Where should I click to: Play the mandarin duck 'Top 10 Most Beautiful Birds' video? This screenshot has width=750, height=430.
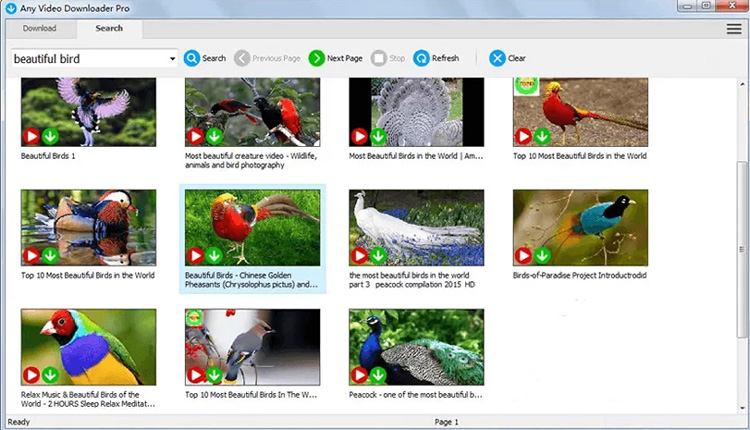click(31, 255)
